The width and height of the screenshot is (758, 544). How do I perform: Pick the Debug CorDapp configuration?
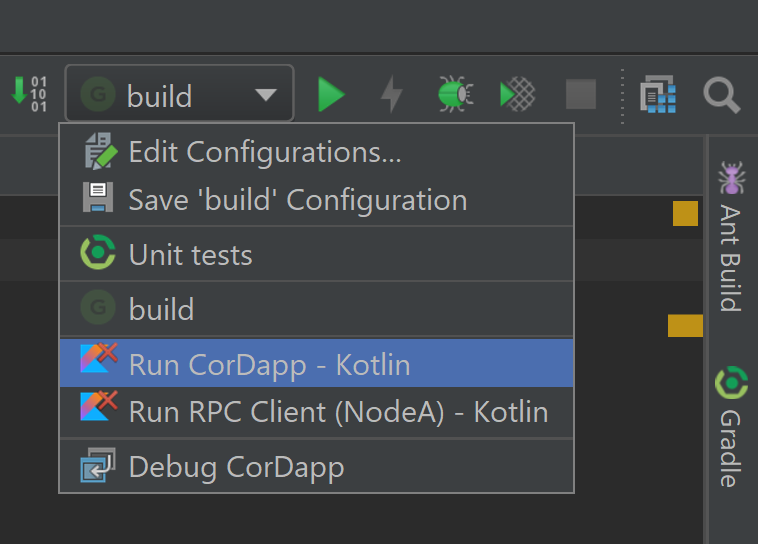(317, 466)
